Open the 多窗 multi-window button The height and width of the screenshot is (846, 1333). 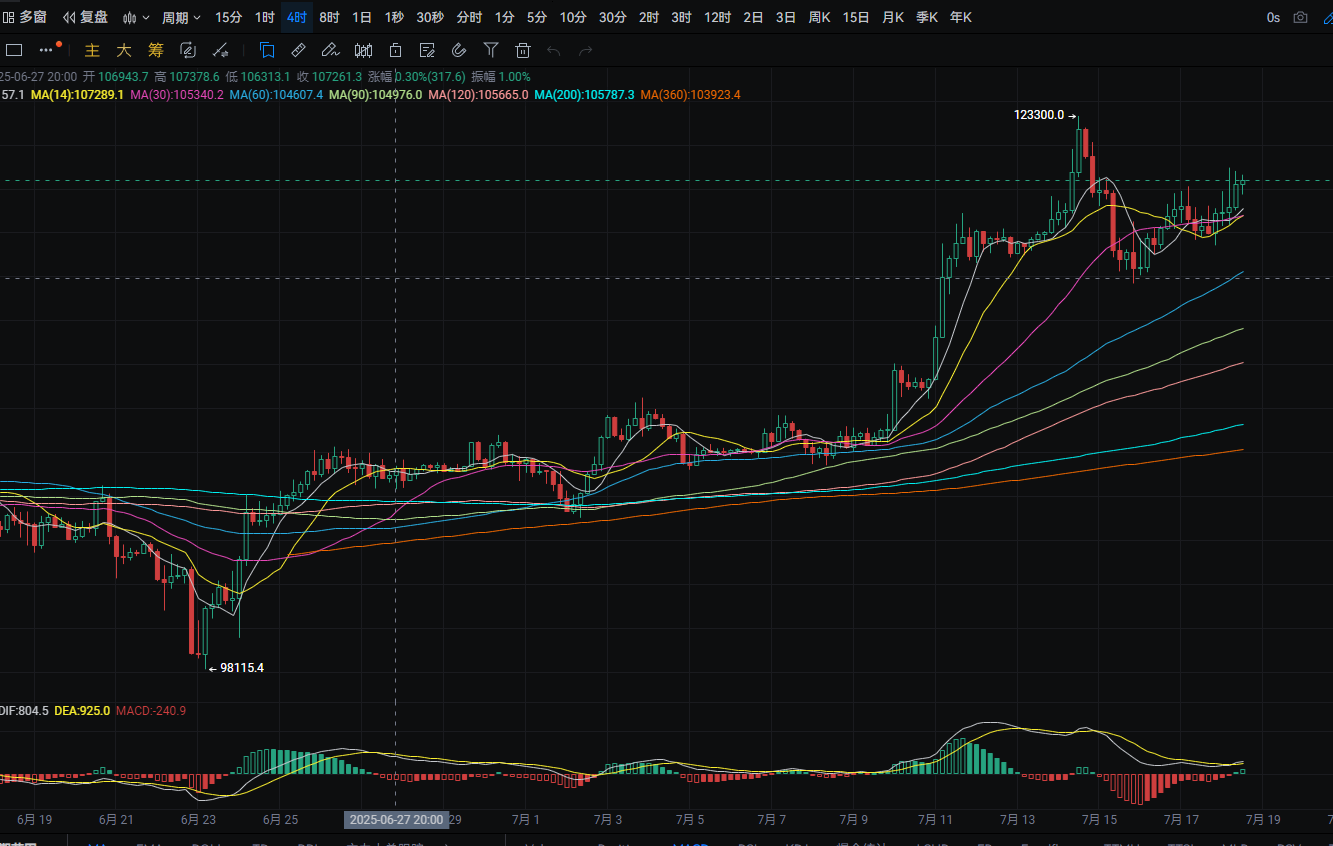tap(25, 17)
